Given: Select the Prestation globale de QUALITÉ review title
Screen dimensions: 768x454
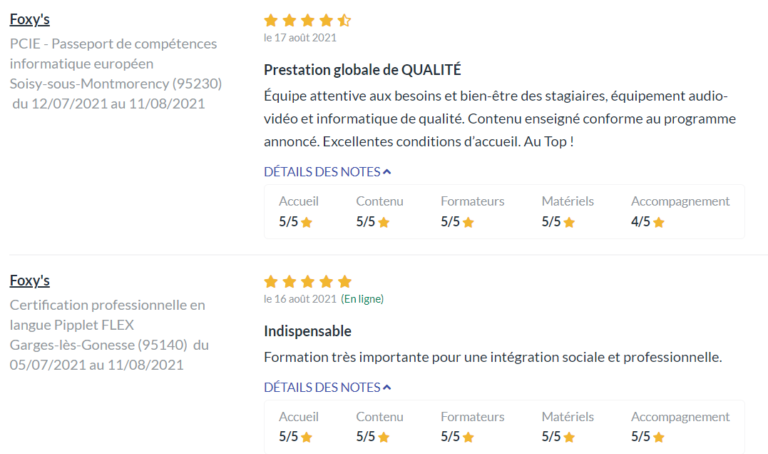Looking at the screenshot, I should coord(362,70).
